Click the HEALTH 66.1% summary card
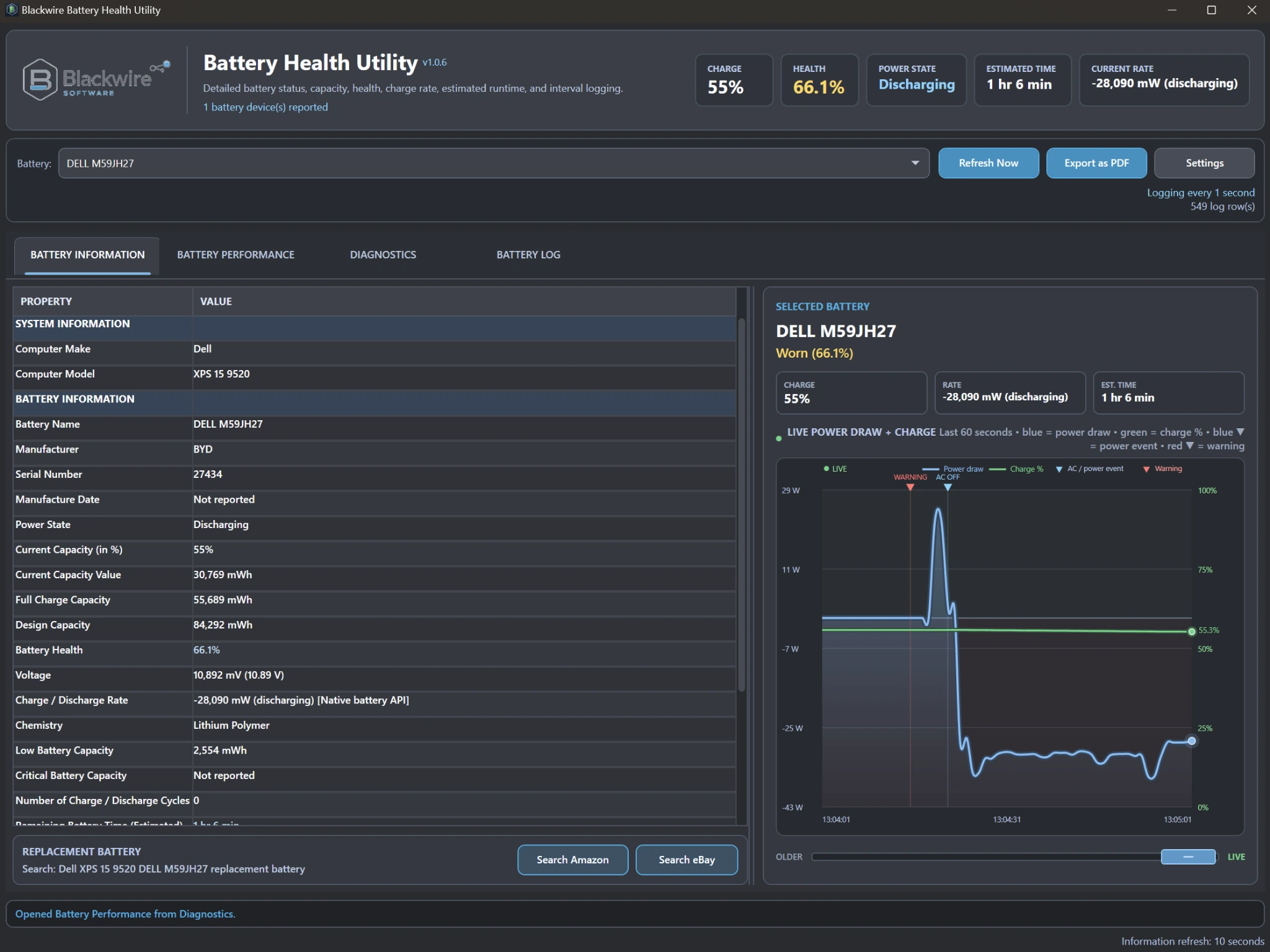 (x=819, y=80)
